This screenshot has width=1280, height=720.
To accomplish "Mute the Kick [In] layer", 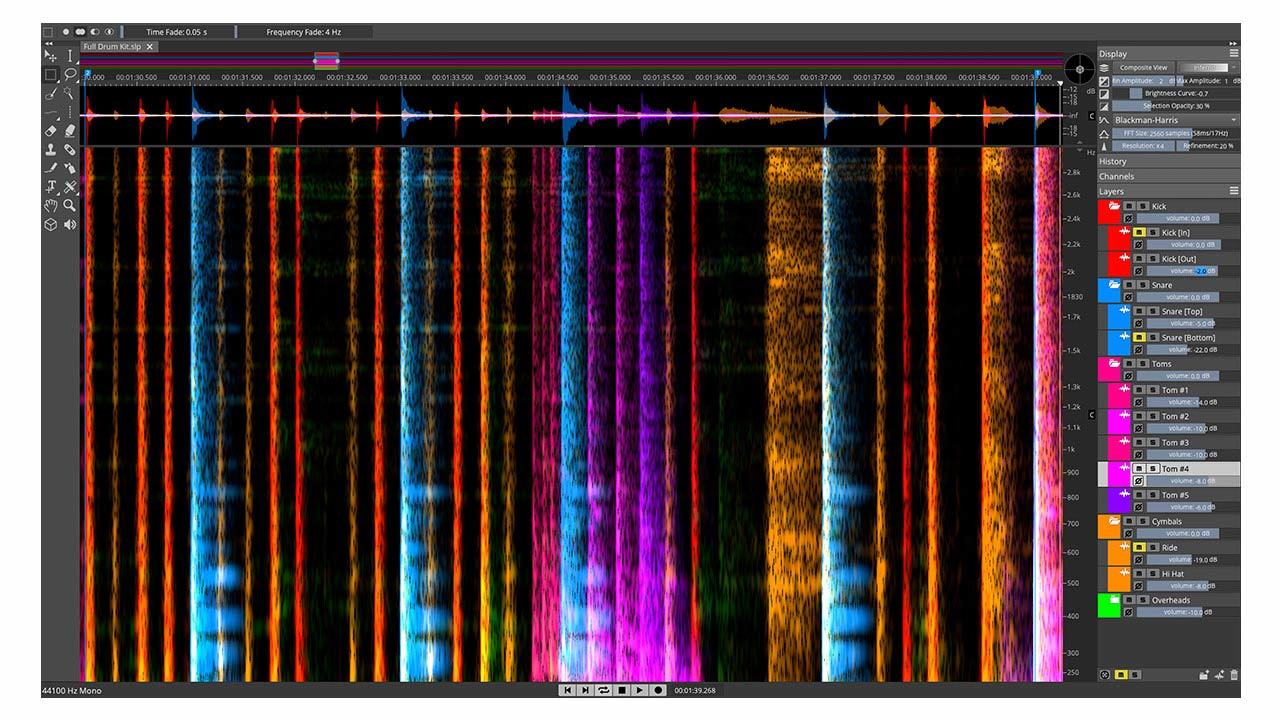I will point(1138,232).
